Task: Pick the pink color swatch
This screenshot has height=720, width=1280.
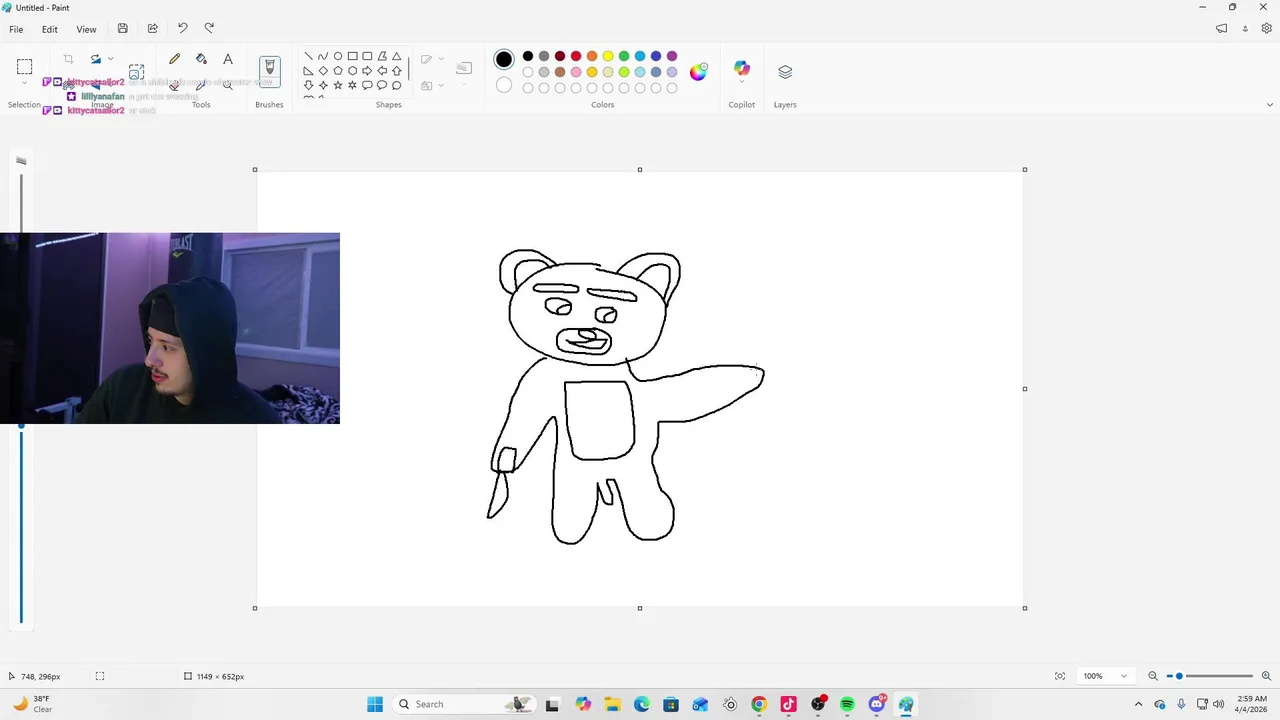Action: [x=576, y=72]
